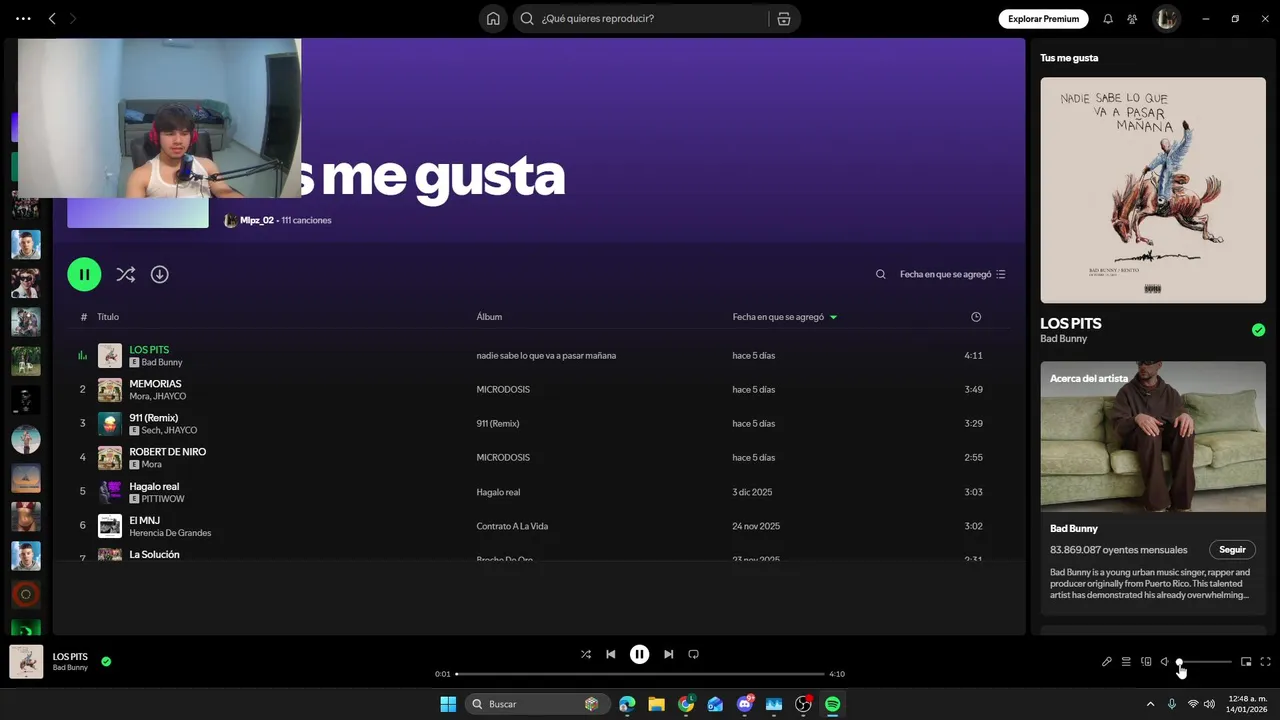Screen dimensions: 1280x720
Task: Skip to the previous track
Action: [611, 654]
